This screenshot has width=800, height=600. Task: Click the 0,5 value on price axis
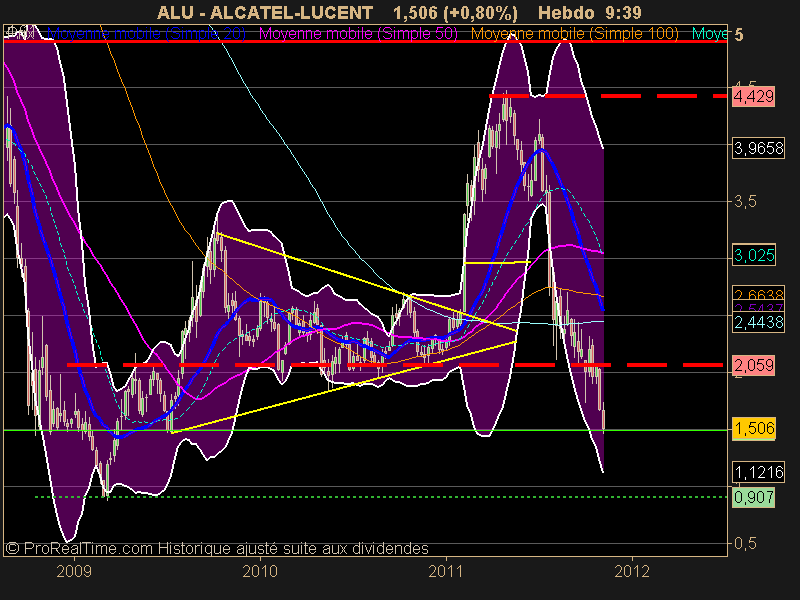(745, 543)
